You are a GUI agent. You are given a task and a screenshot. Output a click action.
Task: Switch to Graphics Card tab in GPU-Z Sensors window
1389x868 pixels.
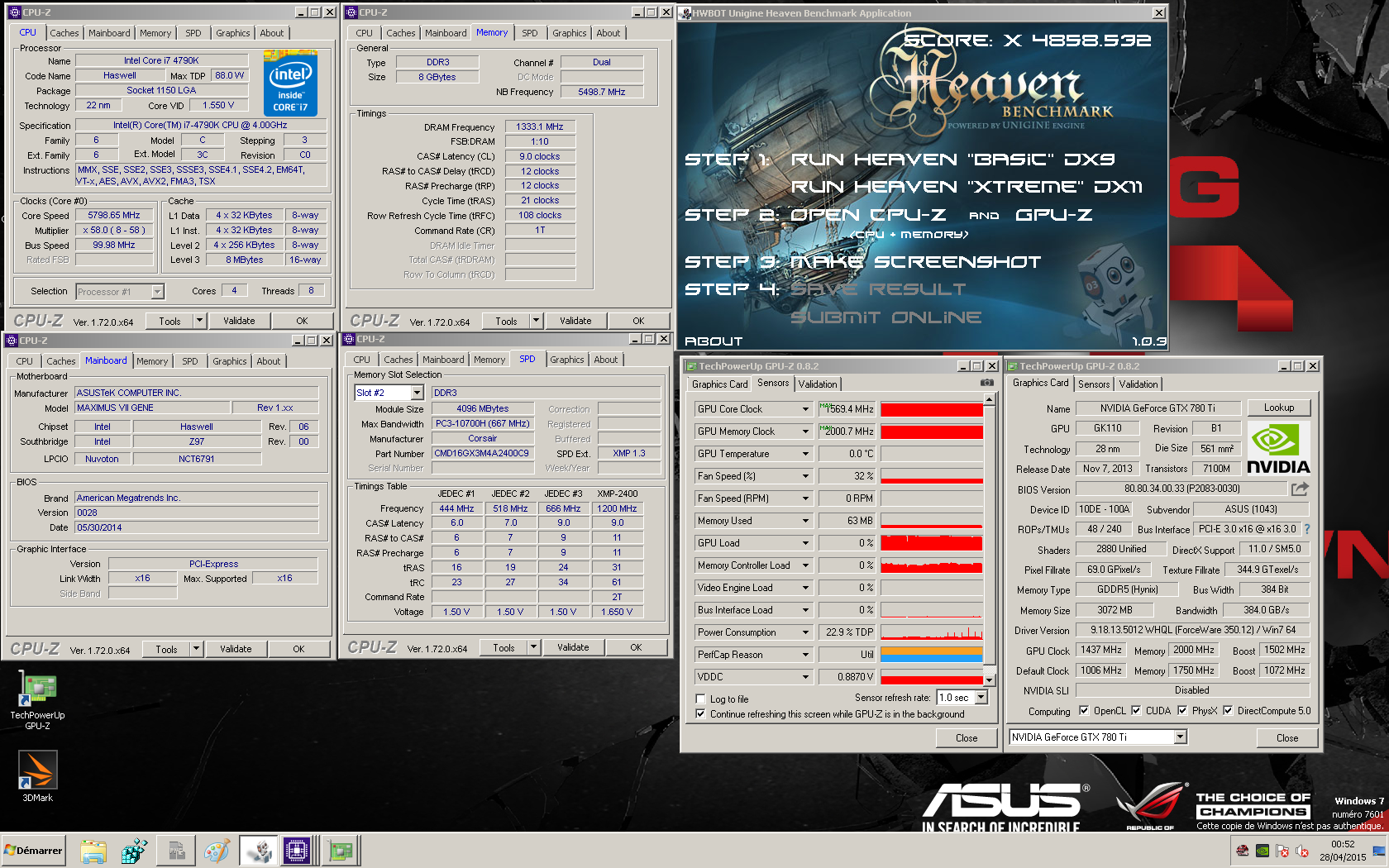(719, 384)
